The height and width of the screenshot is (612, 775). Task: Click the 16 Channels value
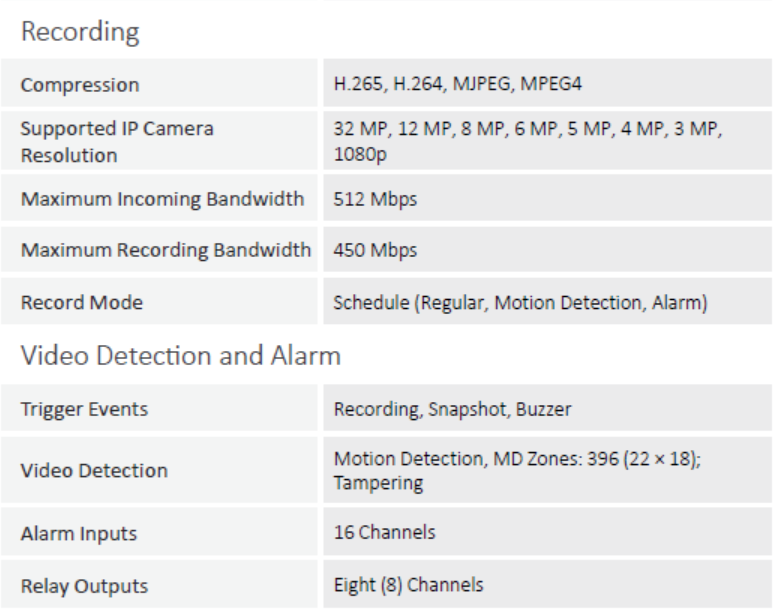385,532
